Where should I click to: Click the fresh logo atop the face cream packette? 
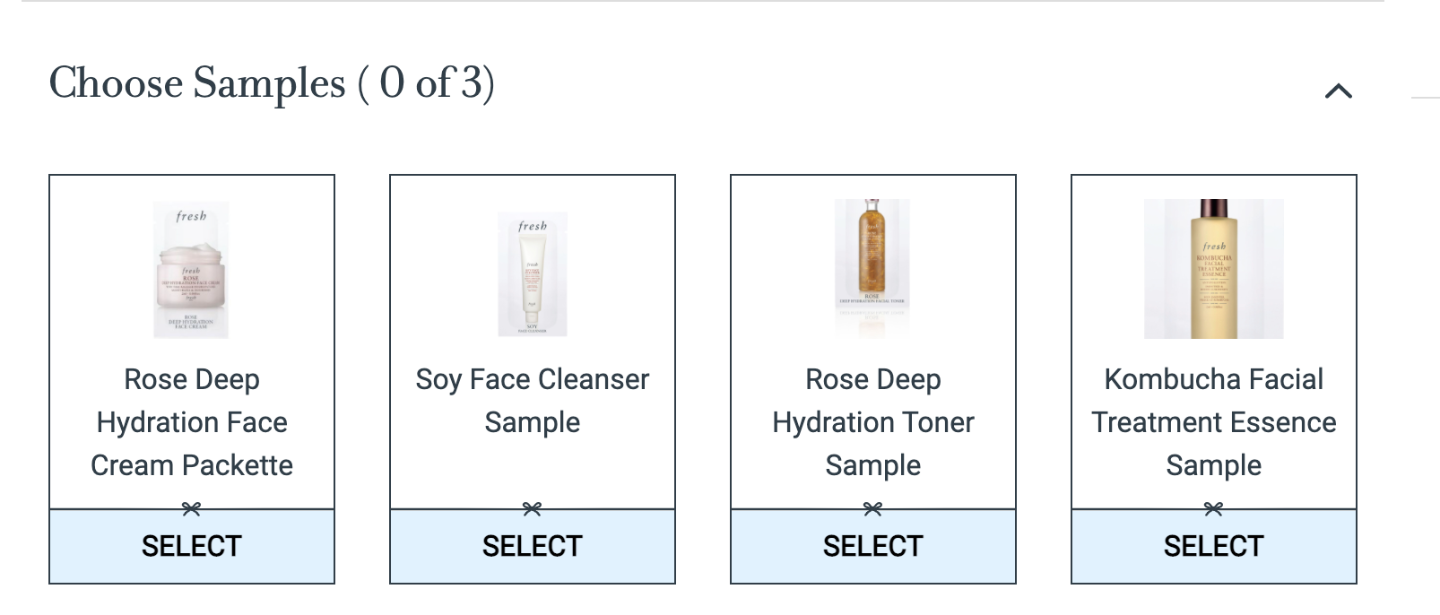(191, 216)
